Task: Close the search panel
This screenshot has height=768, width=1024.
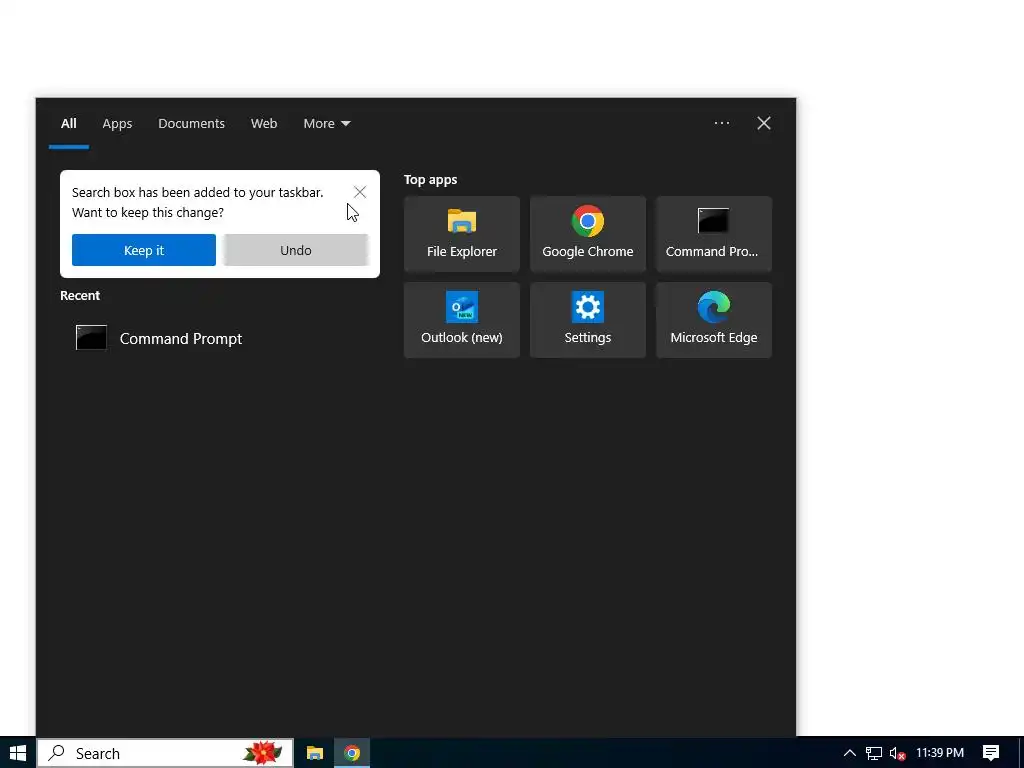Action: [763, 123]
